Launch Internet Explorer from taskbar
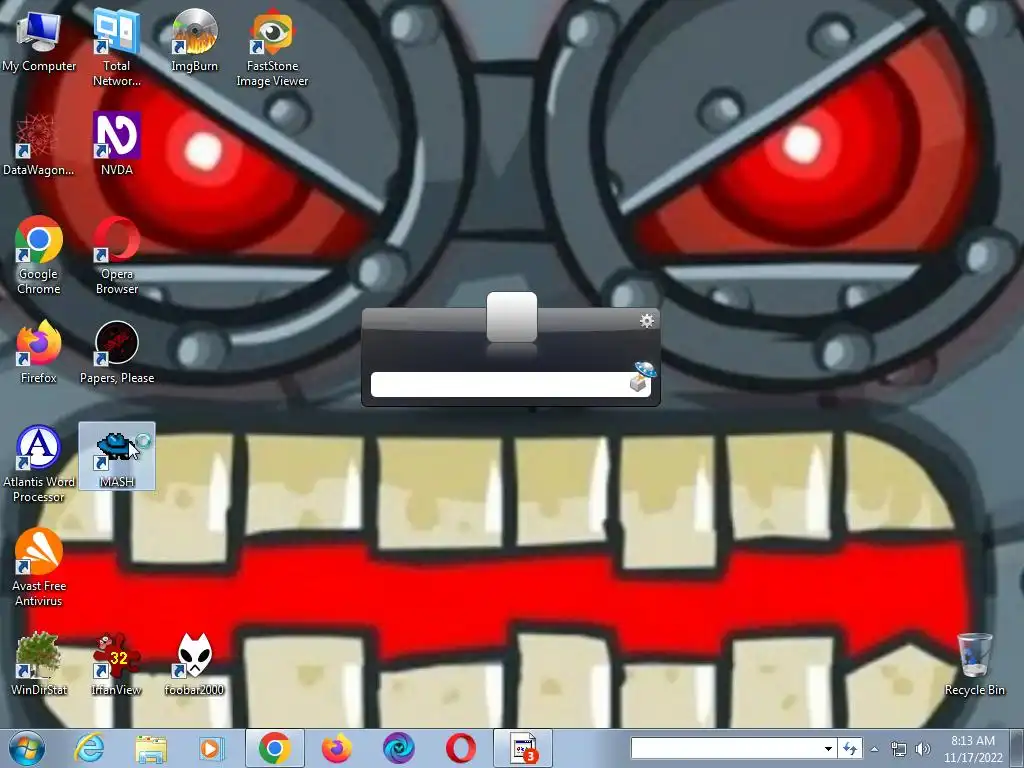 pos(89,748)
